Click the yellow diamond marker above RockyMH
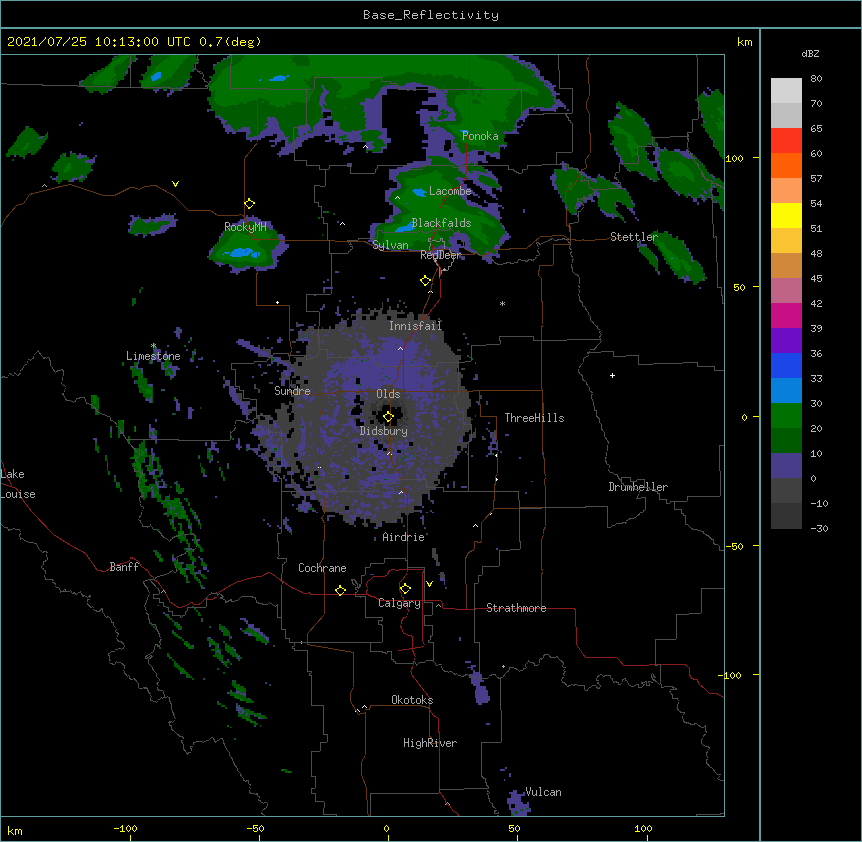The height and width of the screenshot is (842, 862). [249, 204]
